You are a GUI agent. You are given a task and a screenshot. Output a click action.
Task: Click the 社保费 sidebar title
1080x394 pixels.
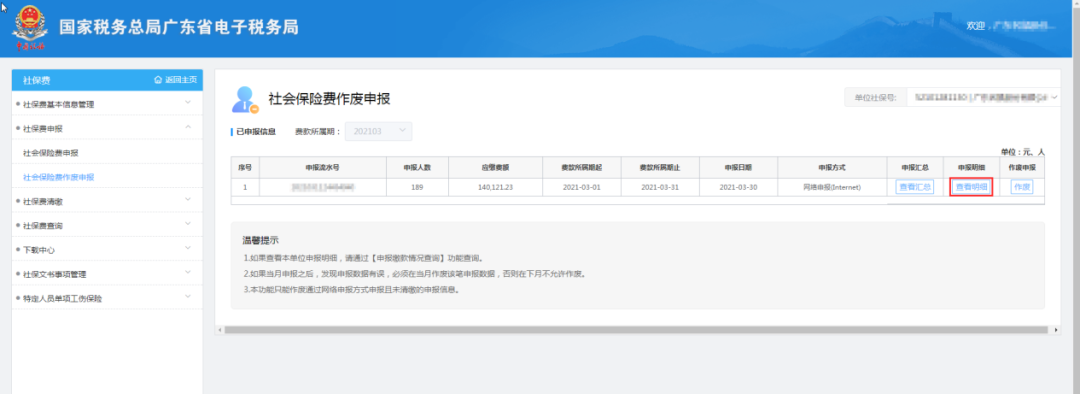pyautogui.click(x=37, y=80)
